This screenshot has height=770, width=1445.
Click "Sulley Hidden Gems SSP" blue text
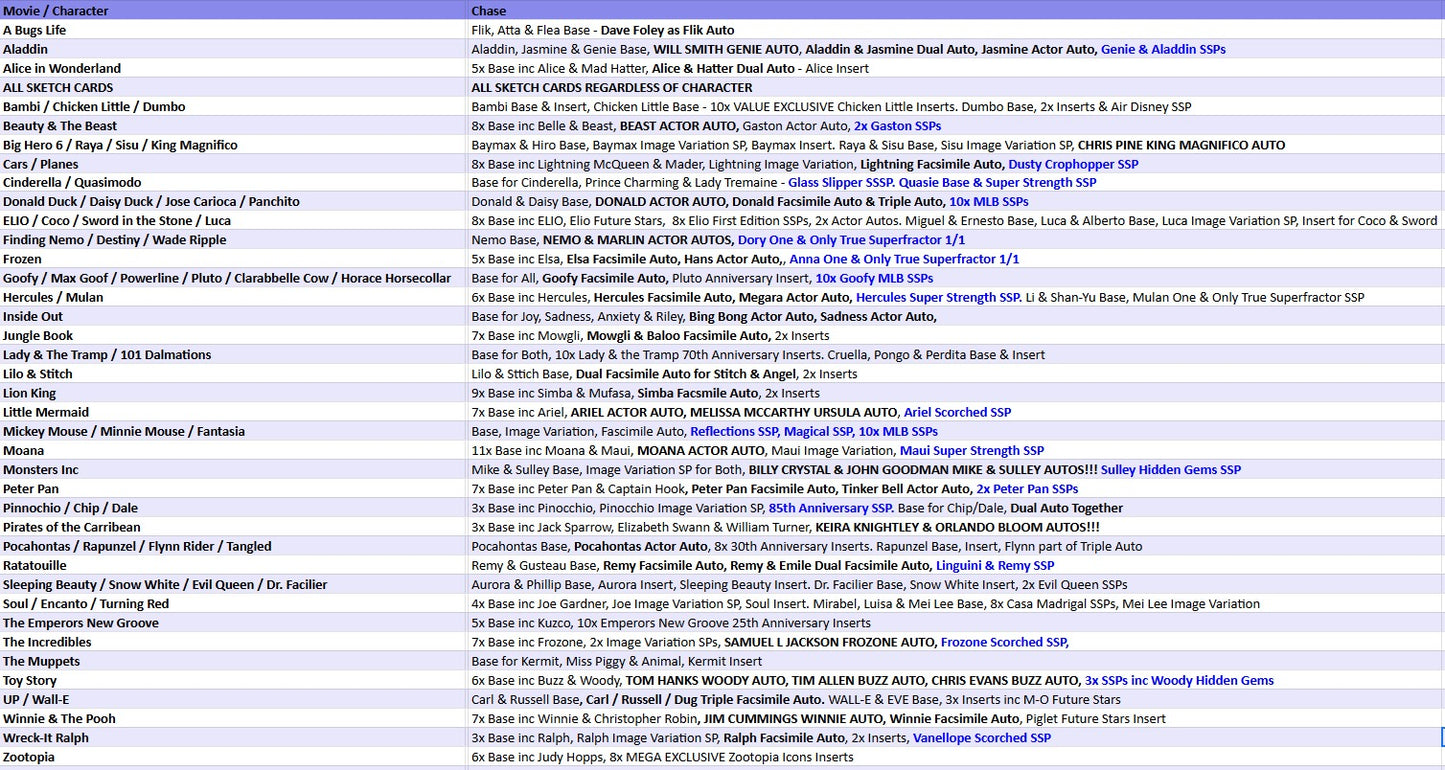click(1171, 470)
